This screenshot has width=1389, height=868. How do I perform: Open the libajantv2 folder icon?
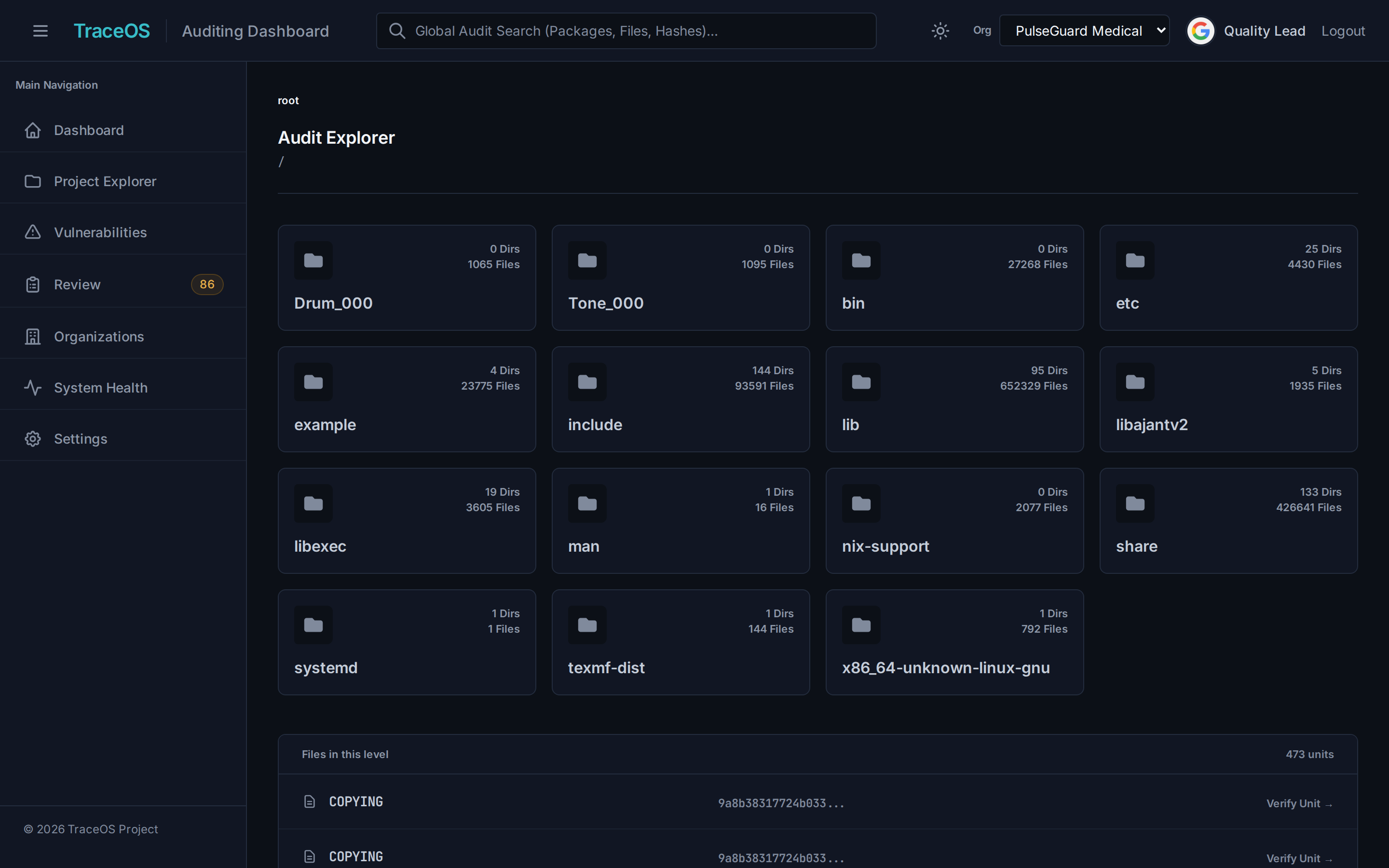coord(1135,382)
